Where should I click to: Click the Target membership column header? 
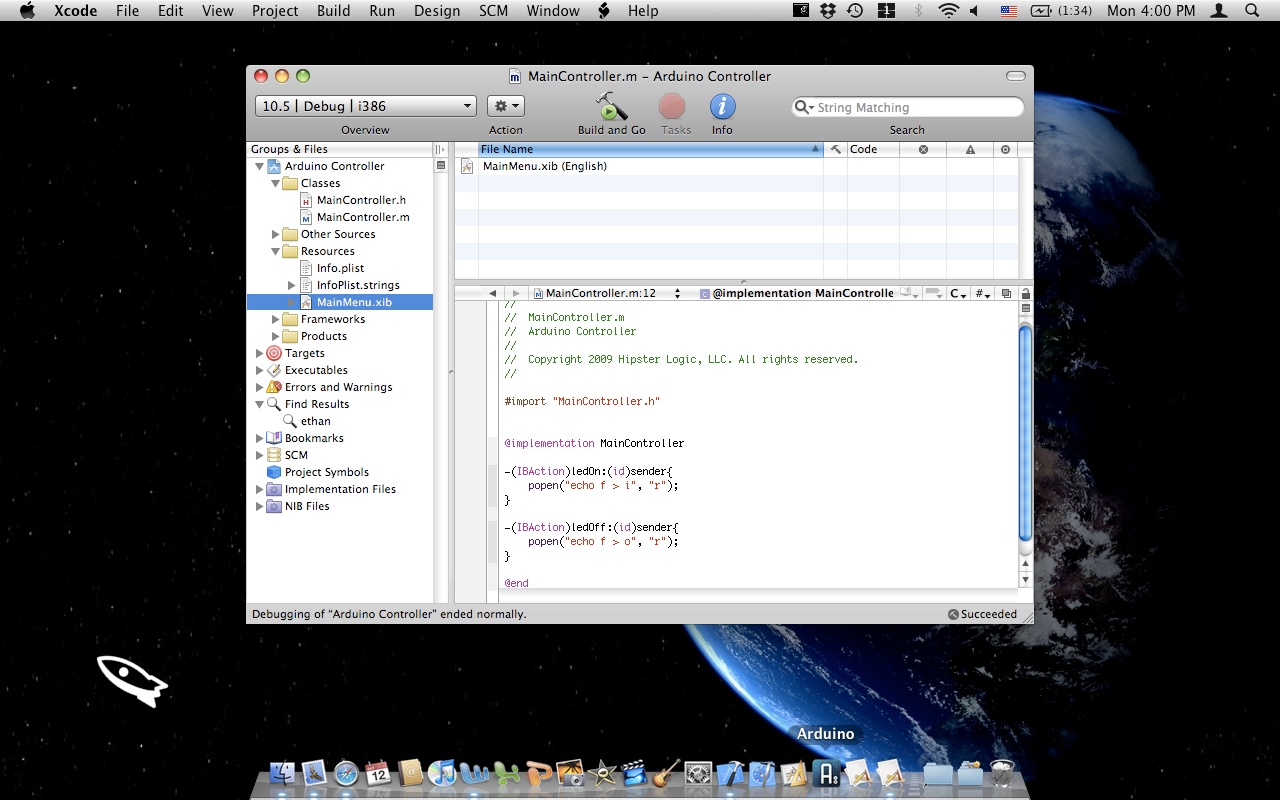pos(1005,149)
